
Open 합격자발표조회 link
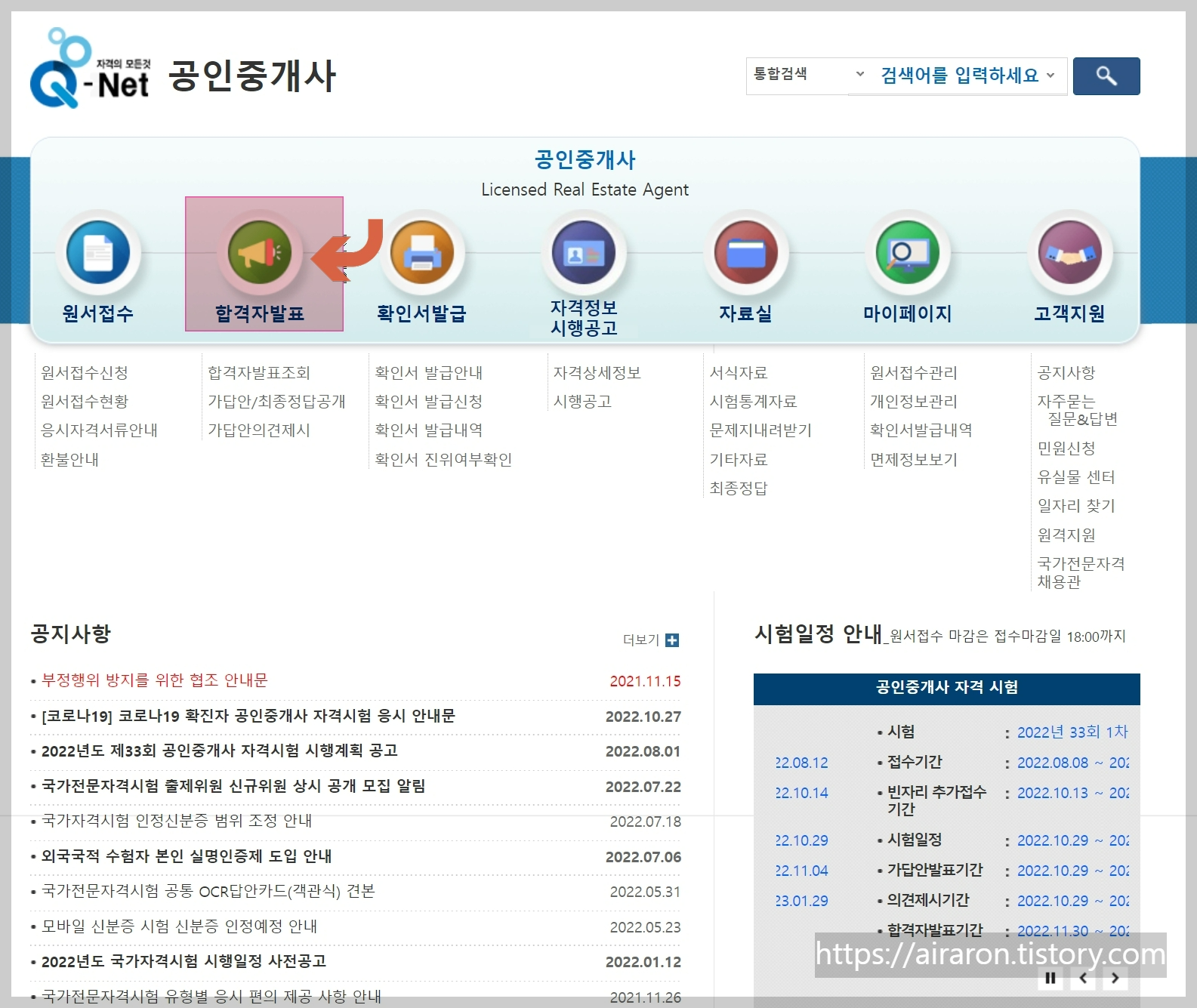tap(259, 372)
